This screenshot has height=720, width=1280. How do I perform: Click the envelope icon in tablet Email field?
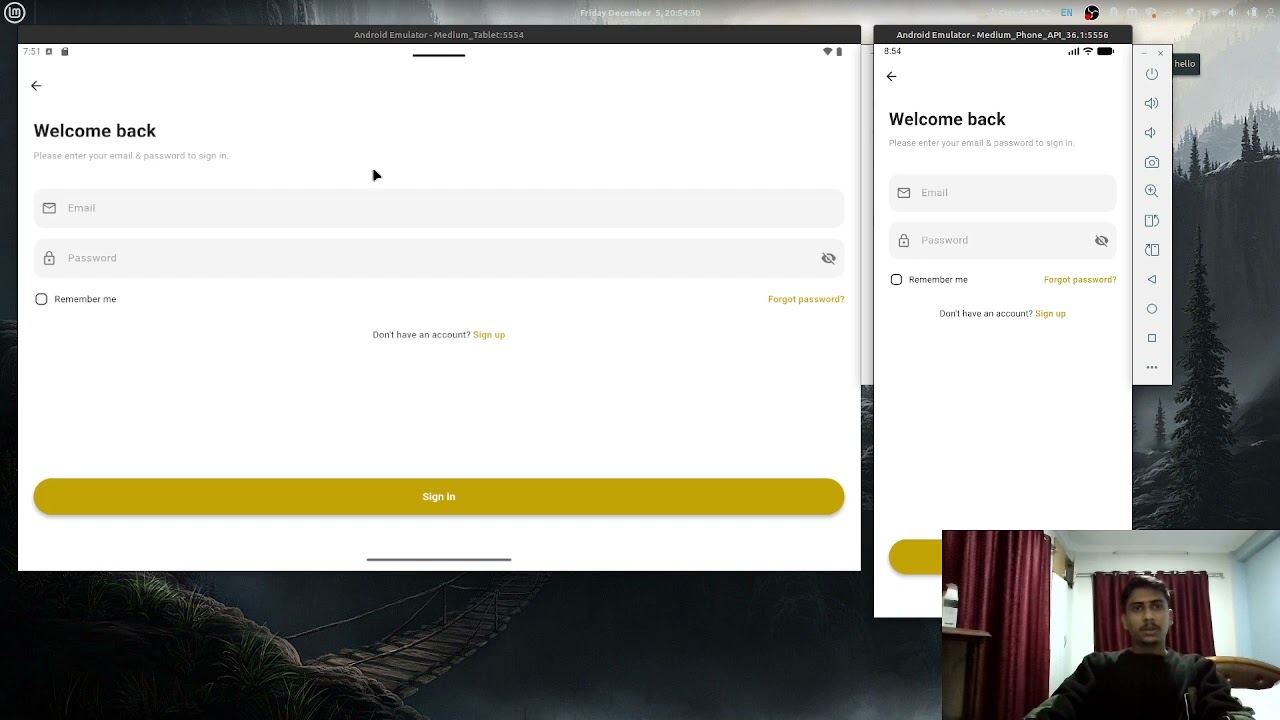pyautogui.click(x=49, y=208)
